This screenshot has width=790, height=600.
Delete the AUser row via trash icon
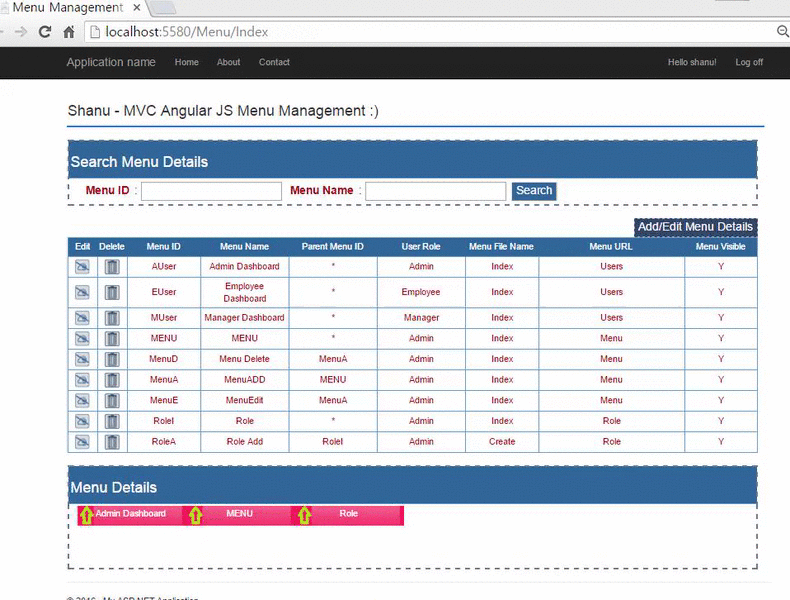click(x=112, y=266)
